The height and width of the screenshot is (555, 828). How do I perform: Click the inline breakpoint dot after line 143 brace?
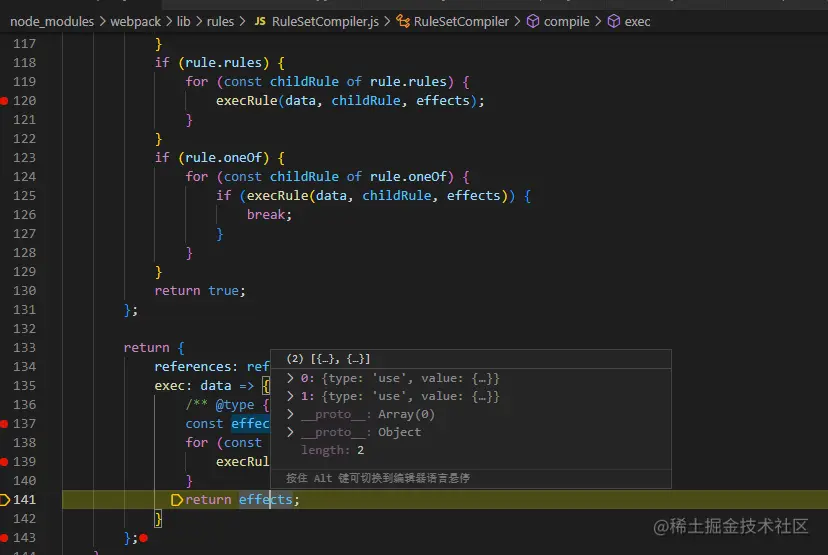tap(144, 538)
